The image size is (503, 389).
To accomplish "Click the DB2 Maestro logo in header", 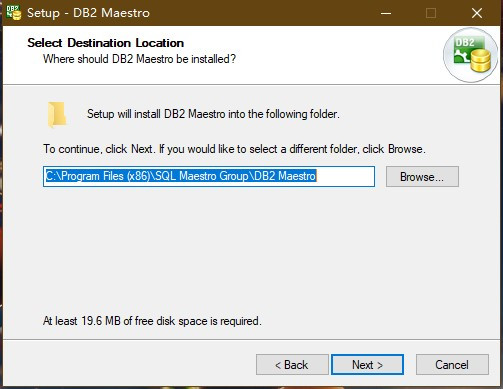I will click(471, 55).
